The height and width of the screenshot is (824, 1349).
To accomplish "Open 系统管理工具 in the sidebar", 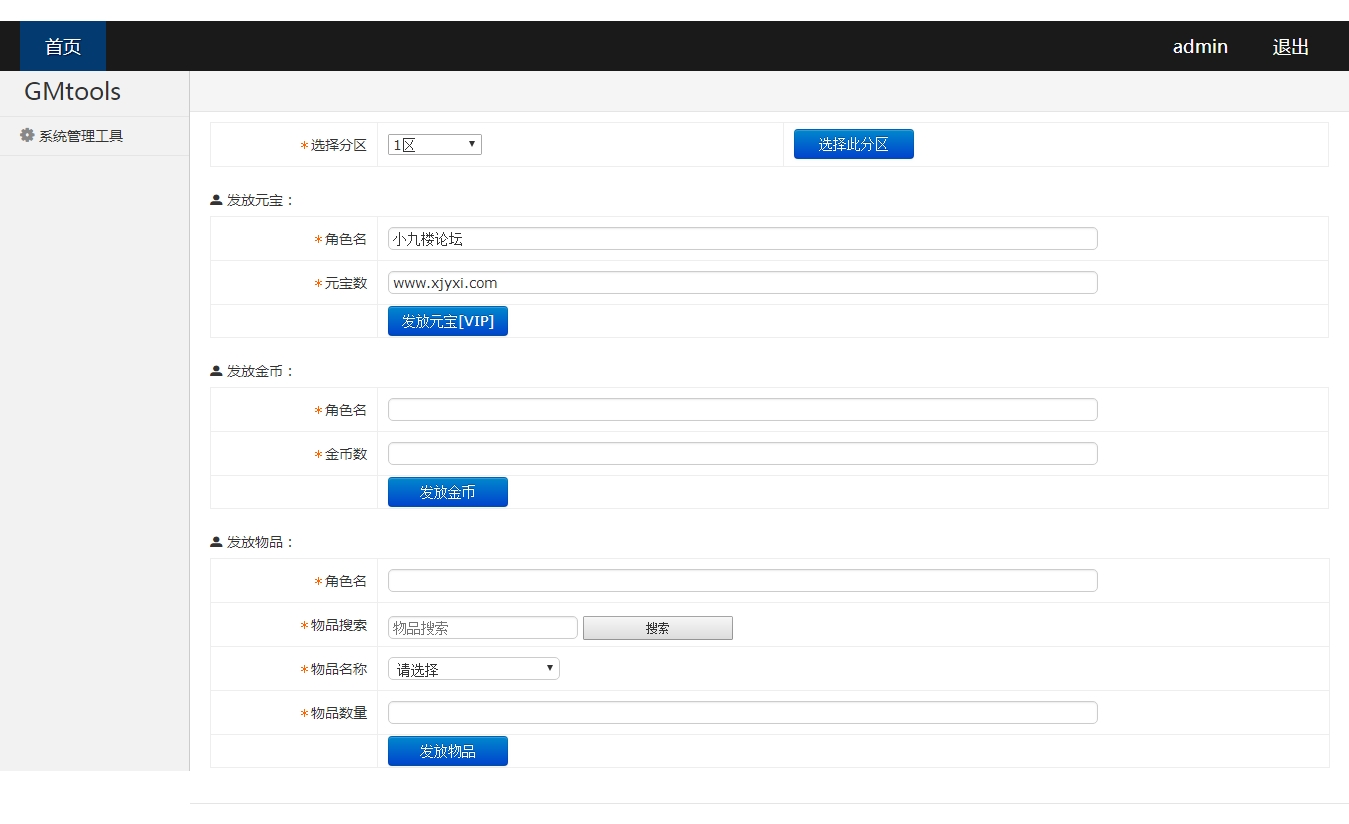I will (80, 136).
